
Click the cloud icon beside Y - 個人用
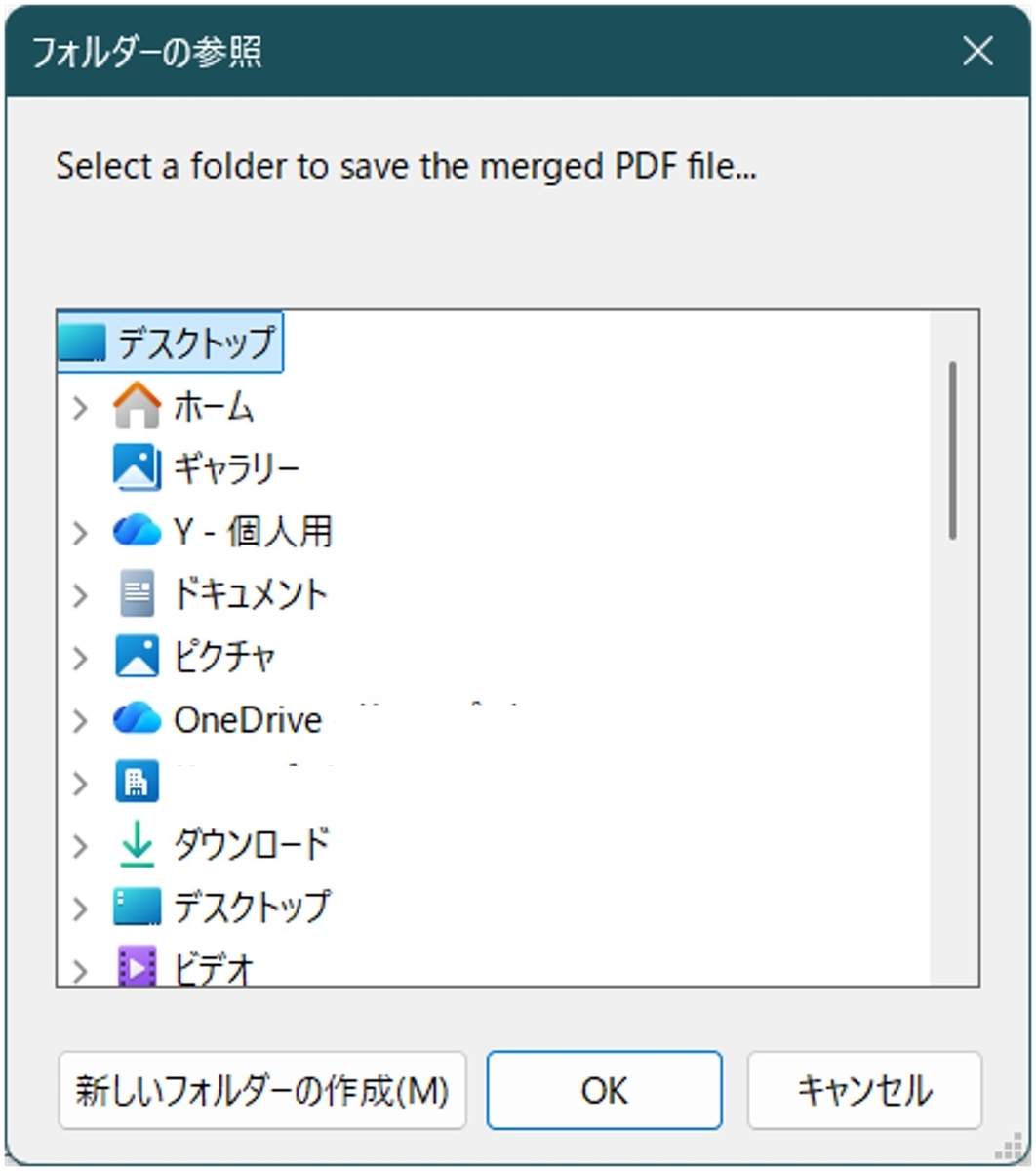(x=137, y=532)
